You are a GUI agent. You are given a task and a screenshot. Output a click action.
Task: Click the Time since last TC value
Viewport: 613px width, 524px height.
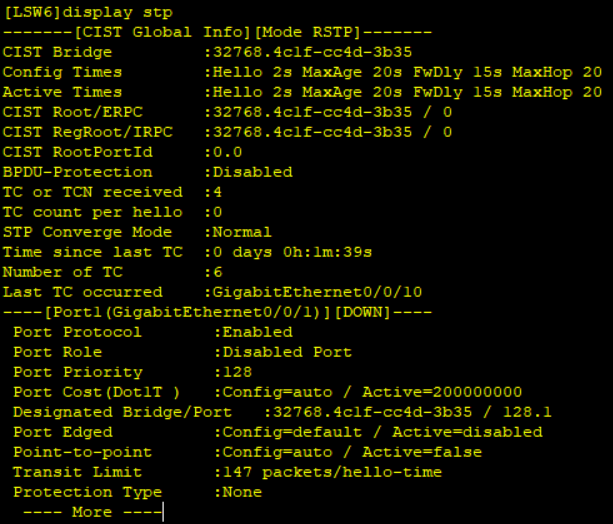(292, 252)
